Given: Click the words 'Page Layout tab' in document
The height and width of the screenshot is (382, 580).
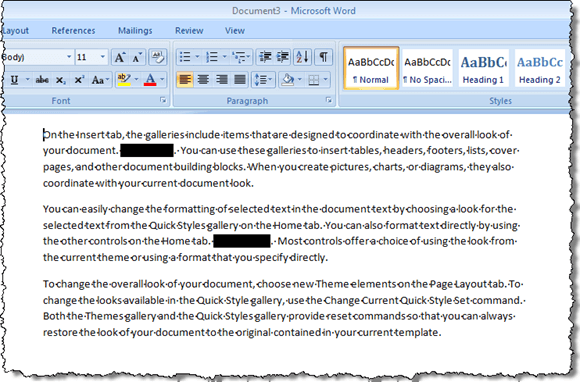Looking at the screenshot, I should pos(467,284).
